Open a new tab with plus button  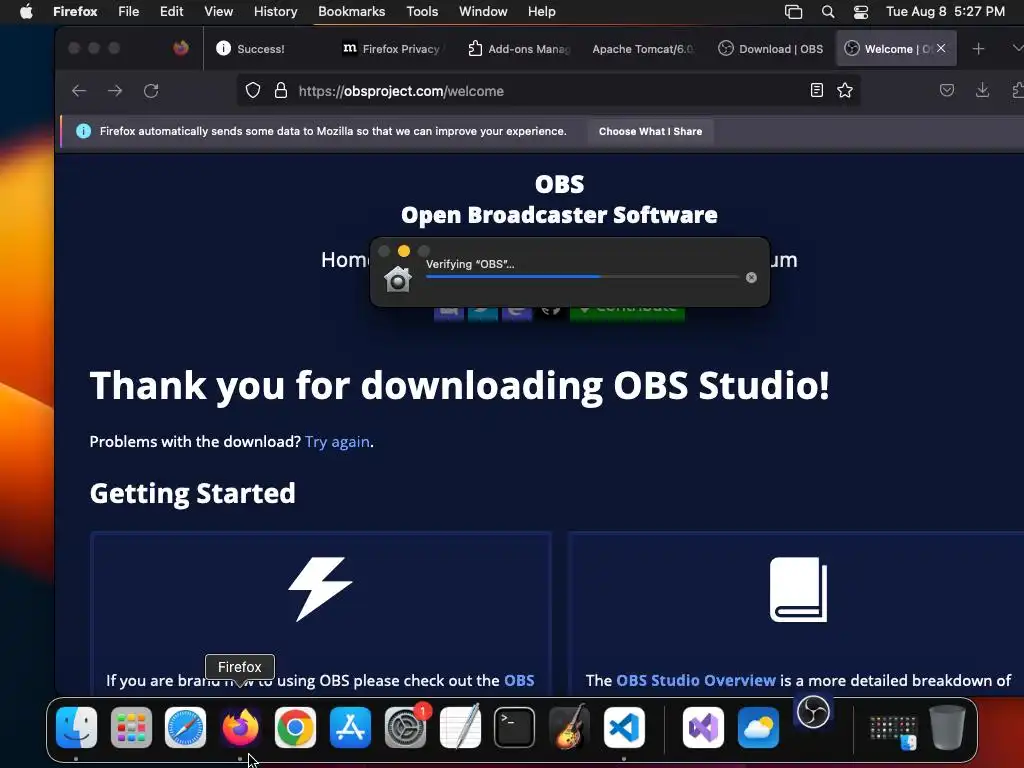pos(978,48)
